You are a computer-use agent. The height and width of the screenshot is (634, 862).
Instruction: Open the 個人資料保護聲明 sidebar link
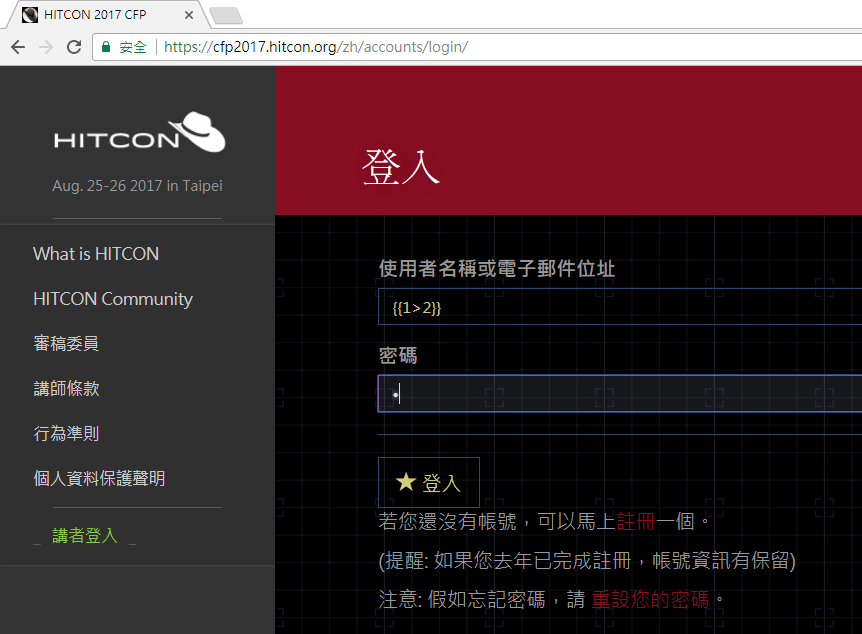[x=99, y=478]
